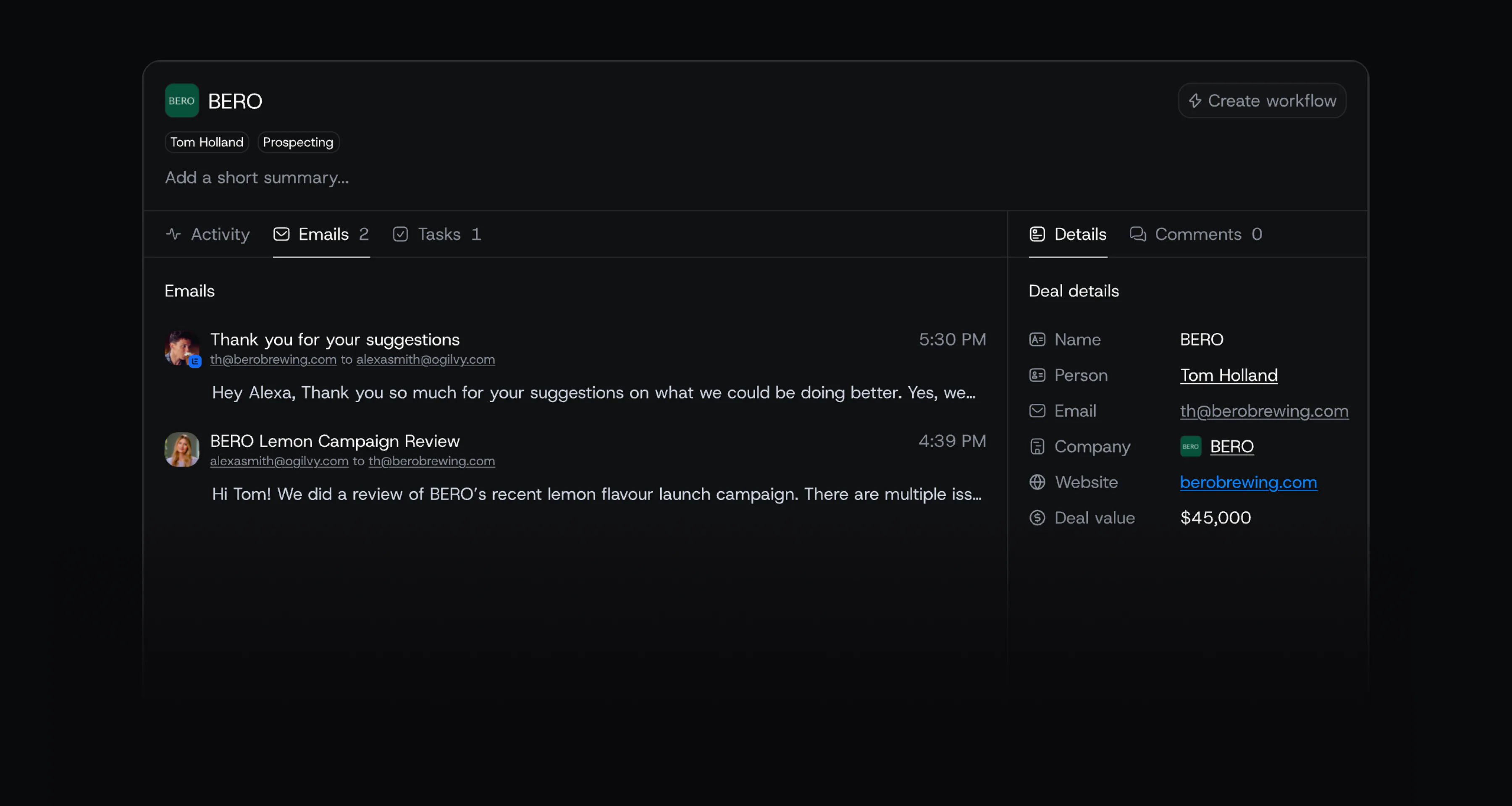Click the Add a short summary field
Screen dimensions: 1512x806
pyautogui.click(x=257, y=177)
